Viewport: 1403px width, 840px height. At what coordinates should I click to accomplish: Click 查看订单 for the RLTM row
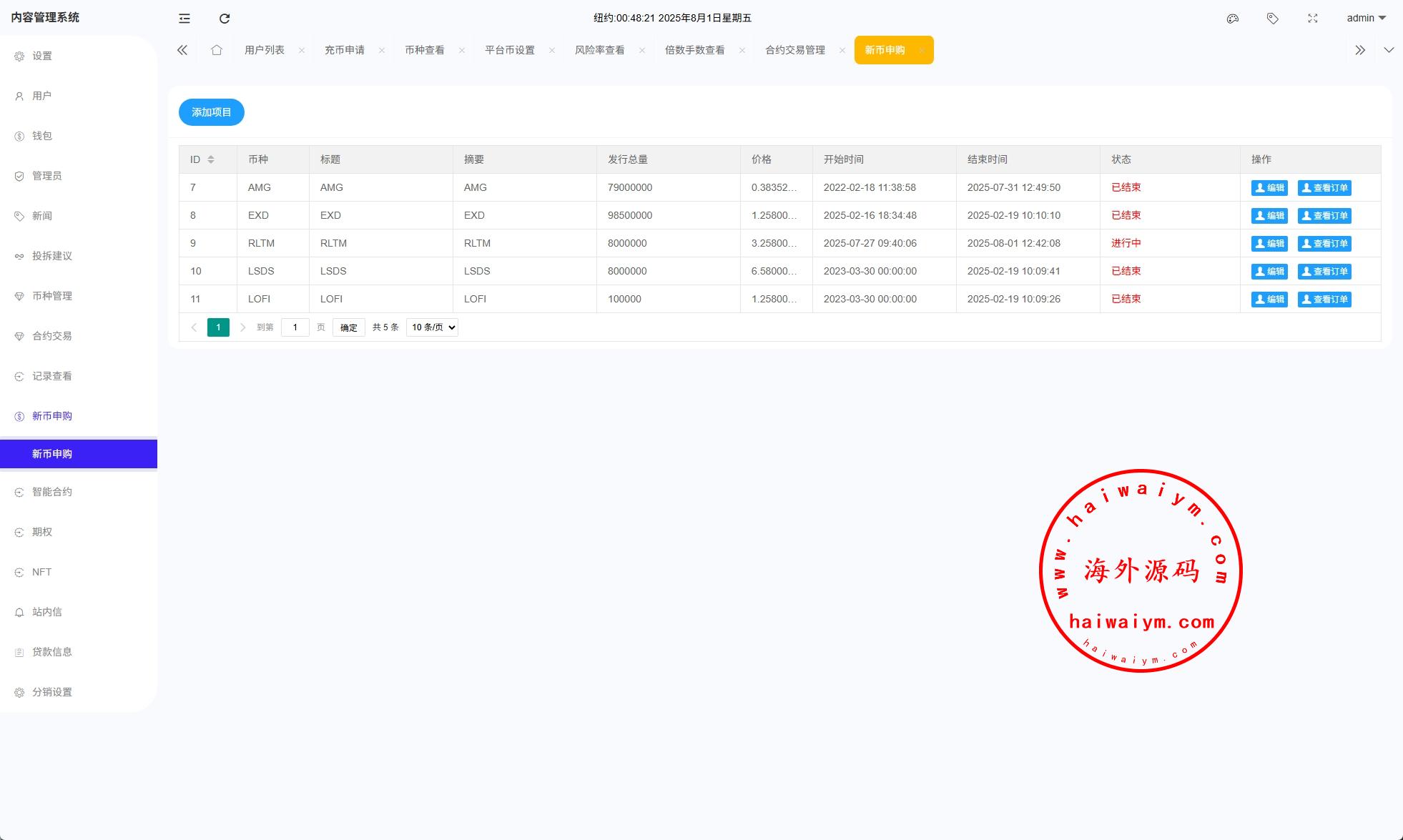pos(1324,244)
